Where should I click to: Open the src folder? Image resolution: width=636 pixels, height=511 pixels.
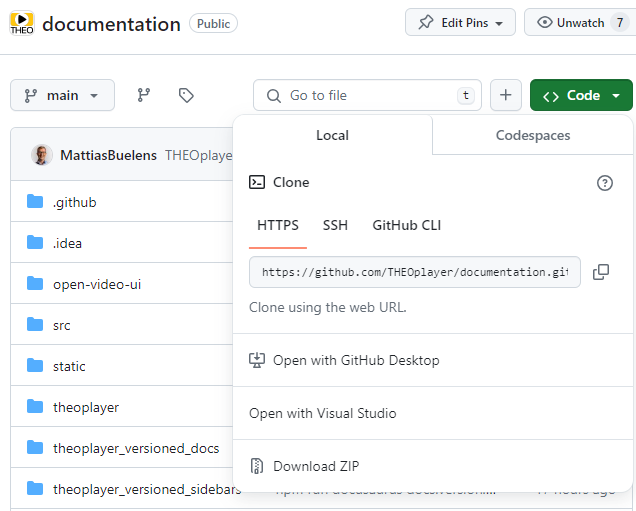pyautogui.click(x=62, y=325)
